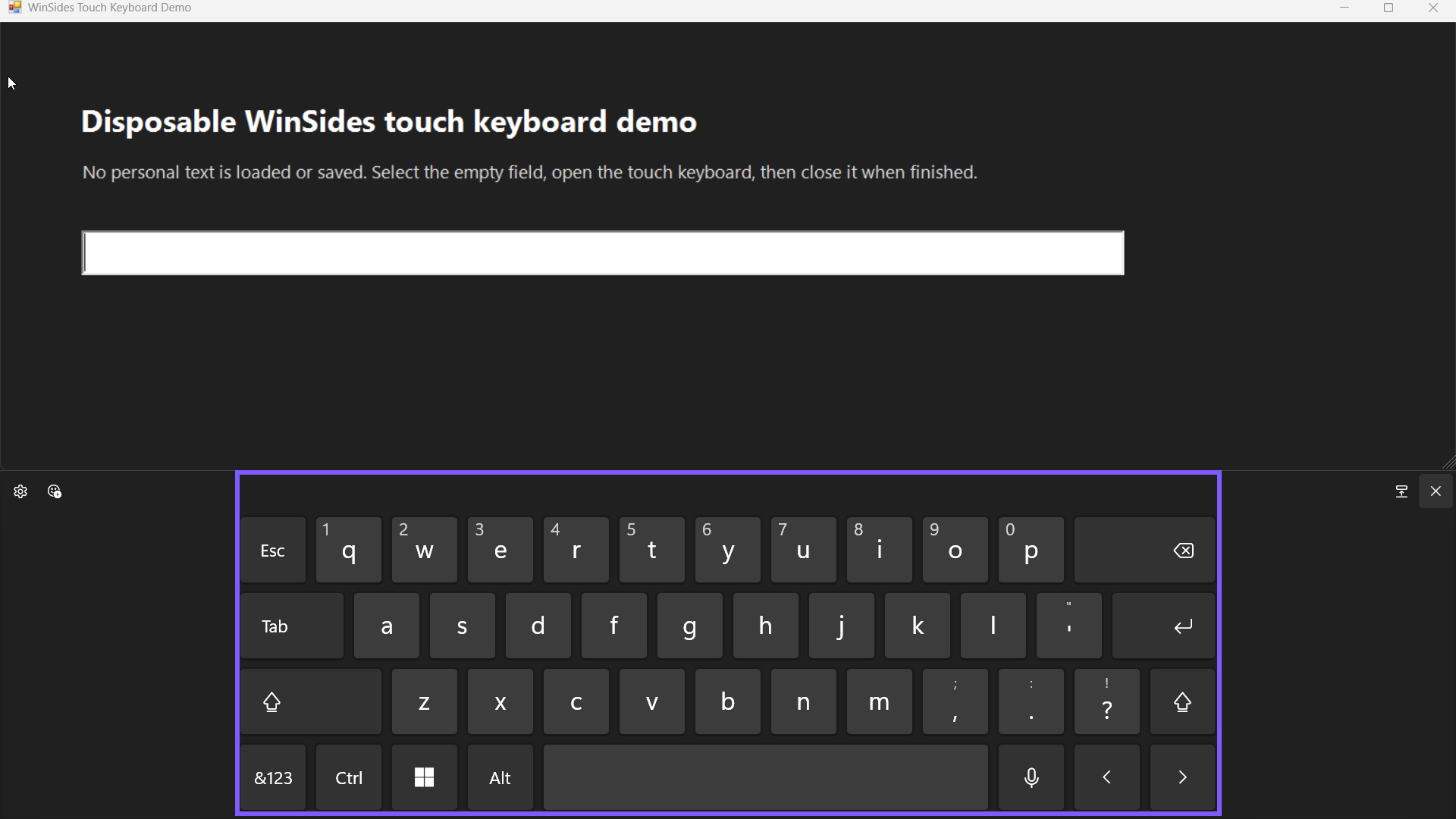
Task: Tap the c key
Action: (x=576, y=702)
